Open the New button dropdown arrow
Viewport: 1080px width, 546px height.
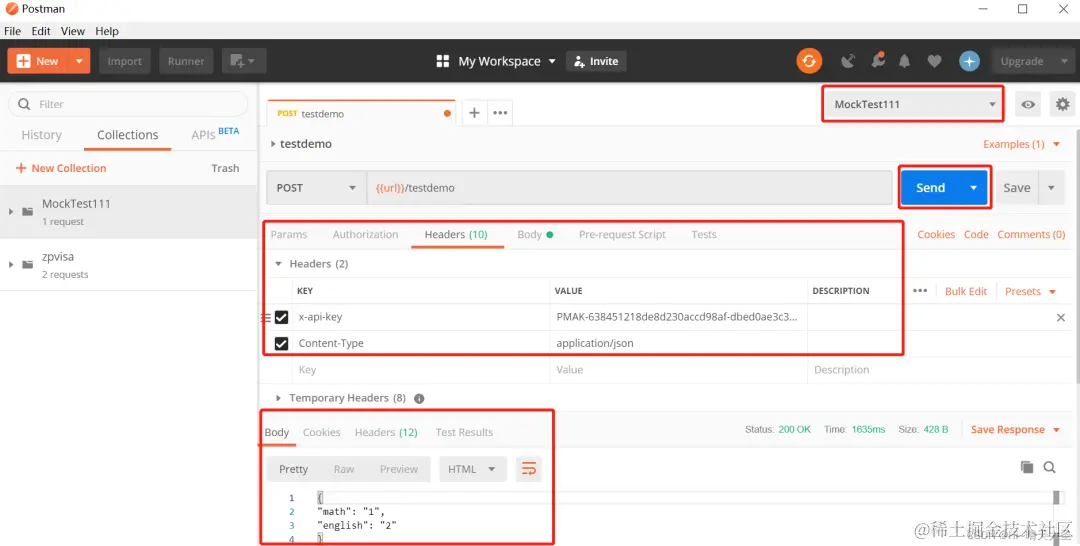[79, 61]
